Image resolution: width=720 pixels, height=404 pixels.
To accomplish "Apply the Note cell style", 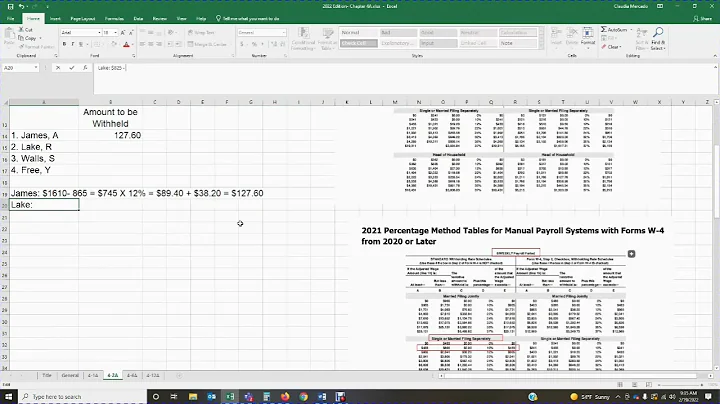I will coord(518,43).
